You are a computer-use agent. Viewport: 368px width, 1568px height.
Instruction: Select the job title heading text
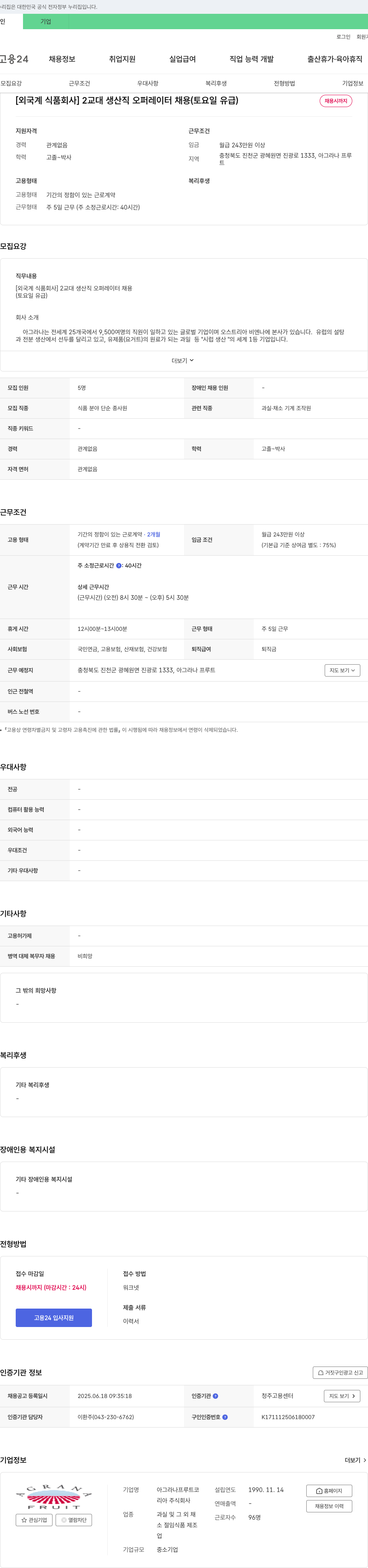pyautogui.click(x=127, y=101)
